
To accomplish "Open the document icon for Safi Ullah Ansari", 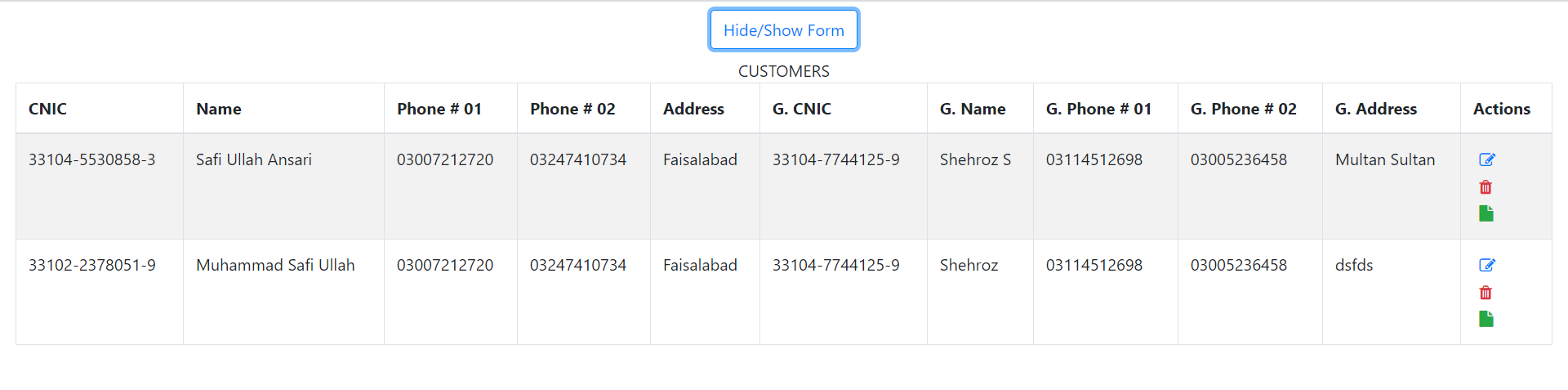I will pos(1486,213).
